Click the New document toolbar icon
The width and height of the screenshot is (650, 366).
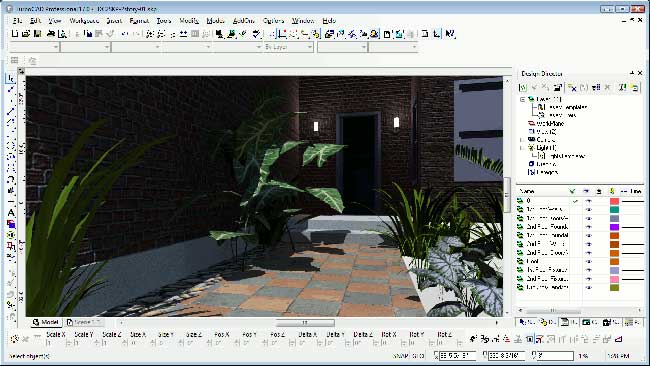click(15, 34)
